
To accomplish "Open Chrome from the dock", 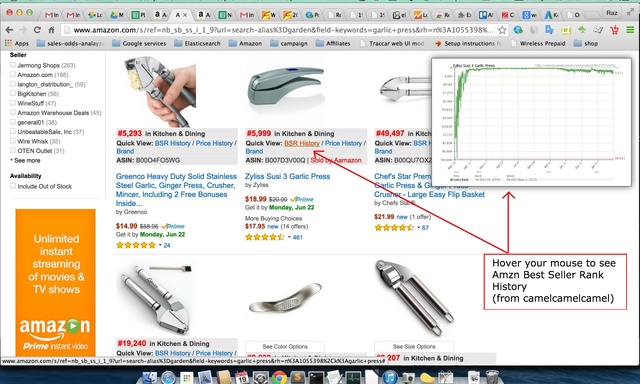I will tap(279, 377).
